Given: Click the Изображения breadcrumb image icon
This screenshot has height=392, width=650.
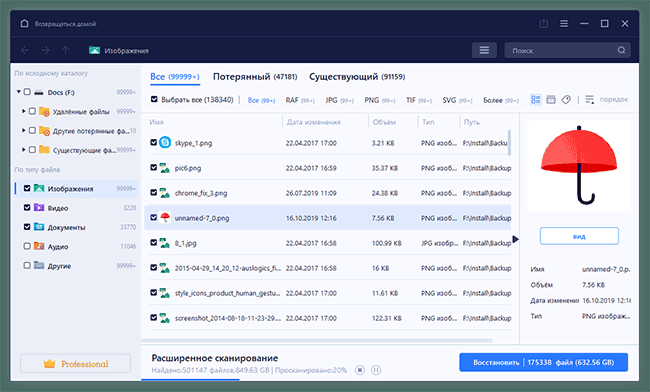Looking at the screenshot, I should click(x=95, y=50).
